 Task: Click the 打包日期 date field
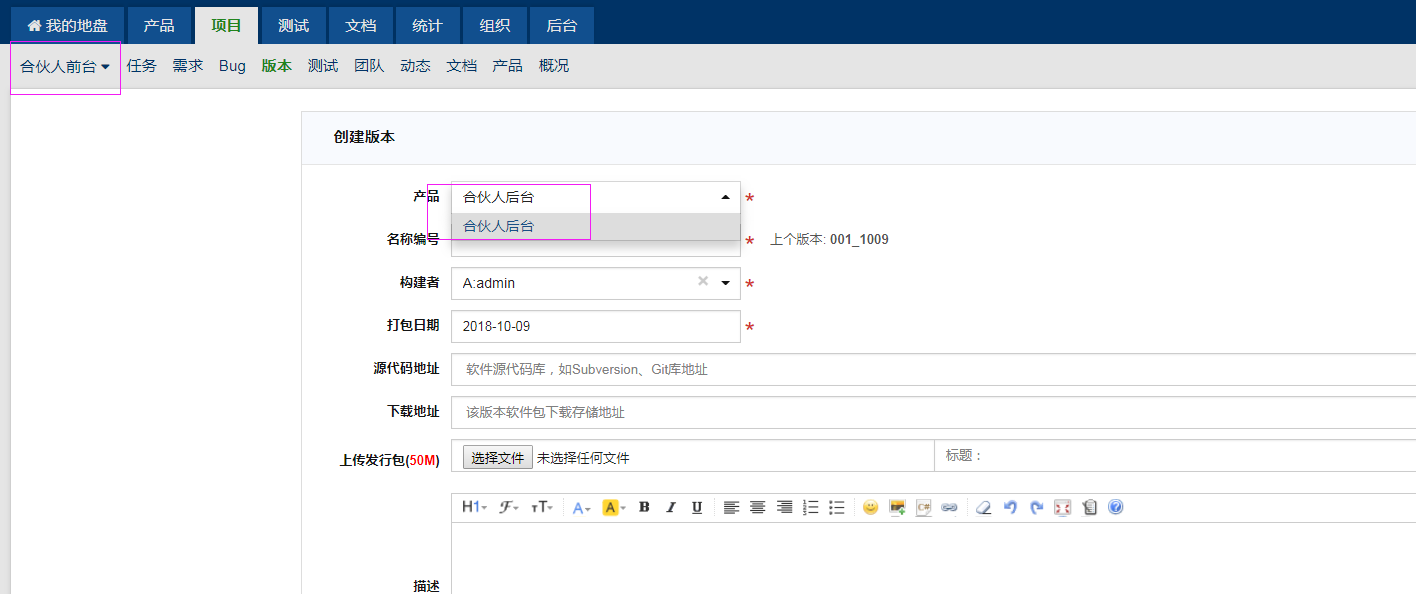pos(596,327)
